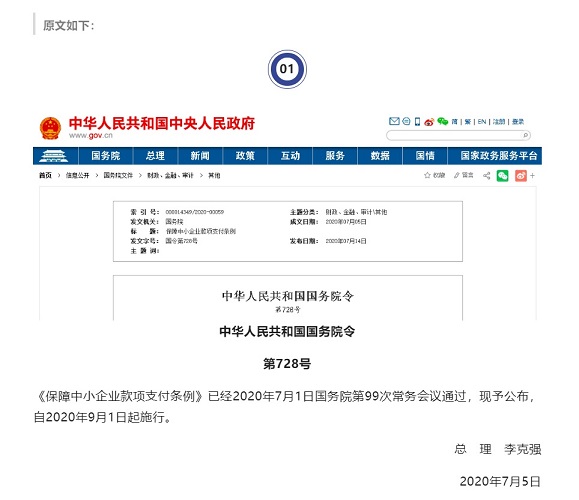Click the green WeChat icon in header
Viewport: 579px width, 500px height.
pos(442,121)
